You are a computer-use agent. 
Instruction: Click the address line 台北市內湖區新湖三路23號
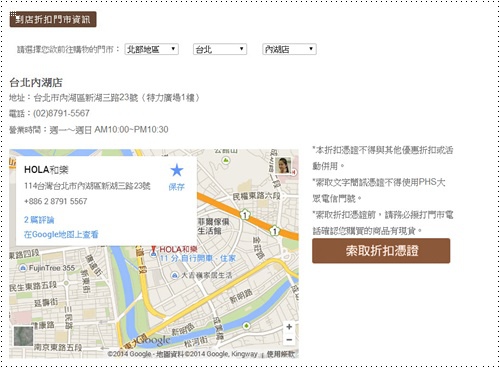86,98
